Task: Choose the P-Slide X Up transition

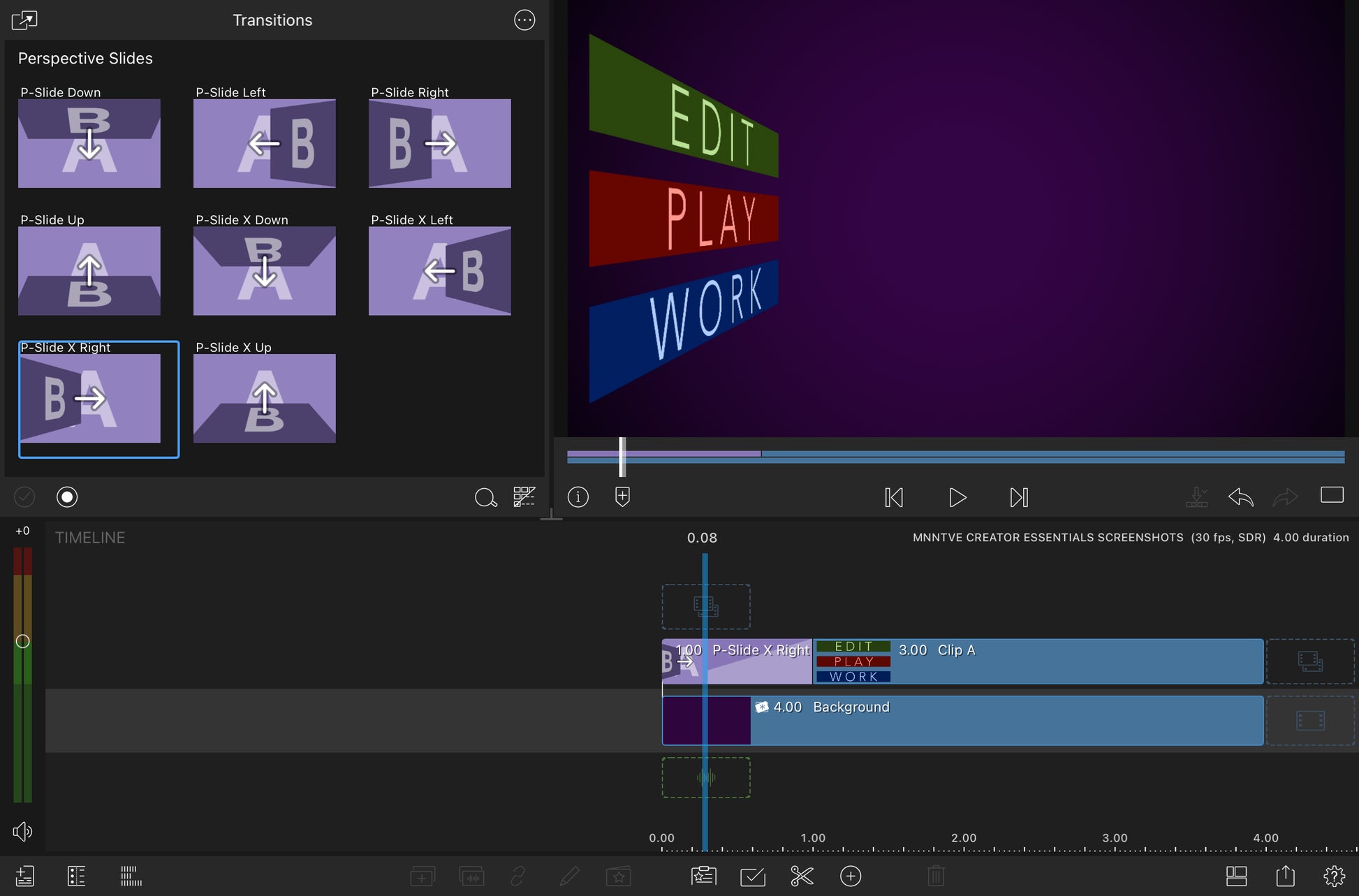Action: pyautogui.click(x=264, y=398)
